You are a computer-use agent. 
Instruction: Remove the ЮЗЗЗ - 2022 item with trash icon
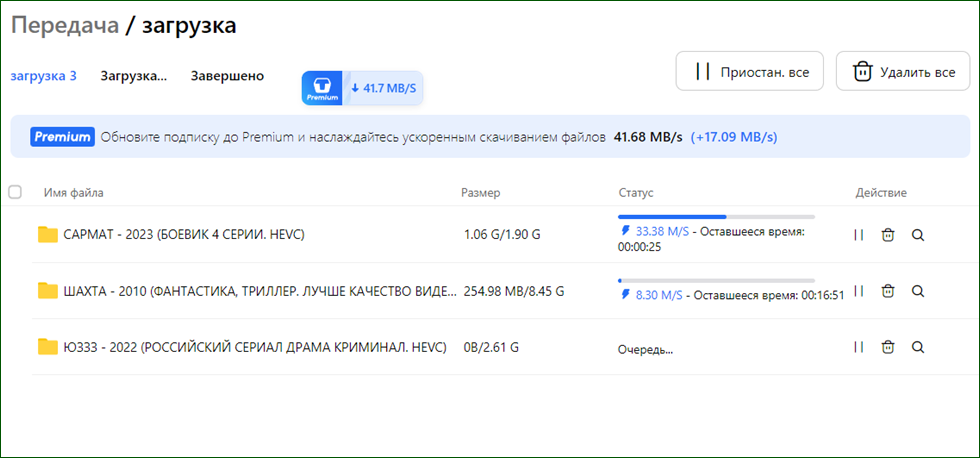click(888, 347)
